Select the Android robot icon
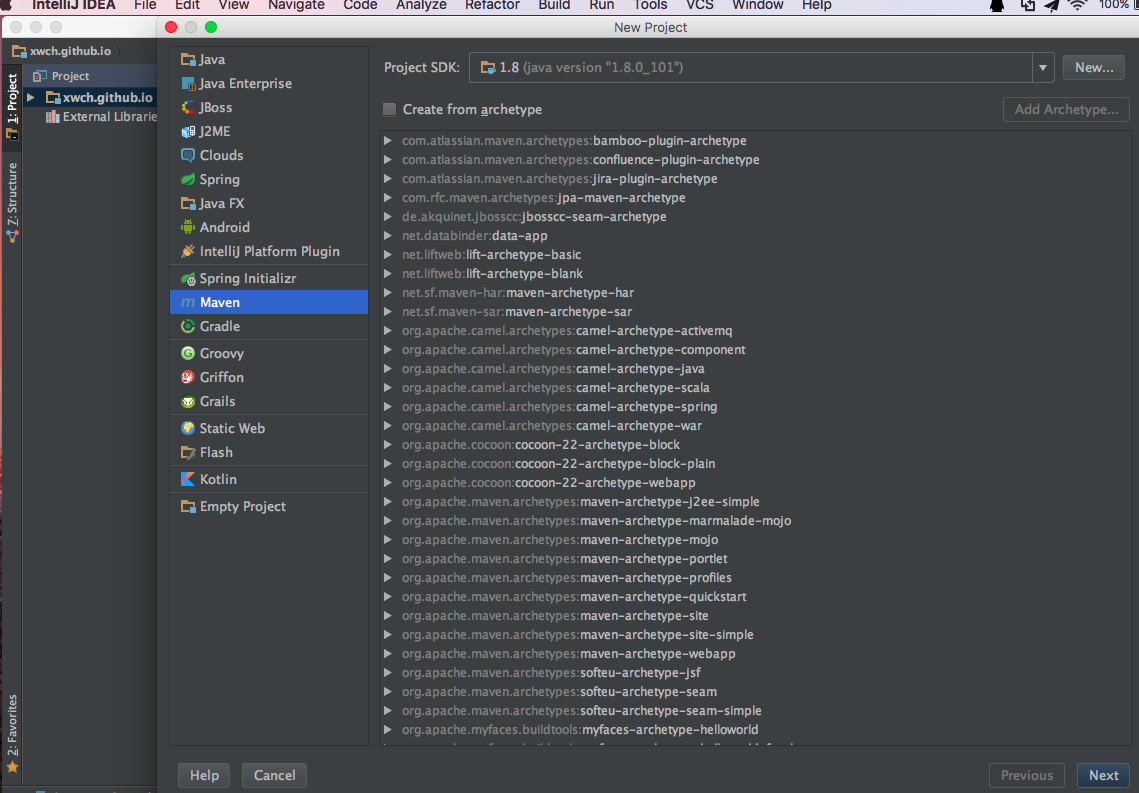The image size is (1139, 793). tap(188, 227)
